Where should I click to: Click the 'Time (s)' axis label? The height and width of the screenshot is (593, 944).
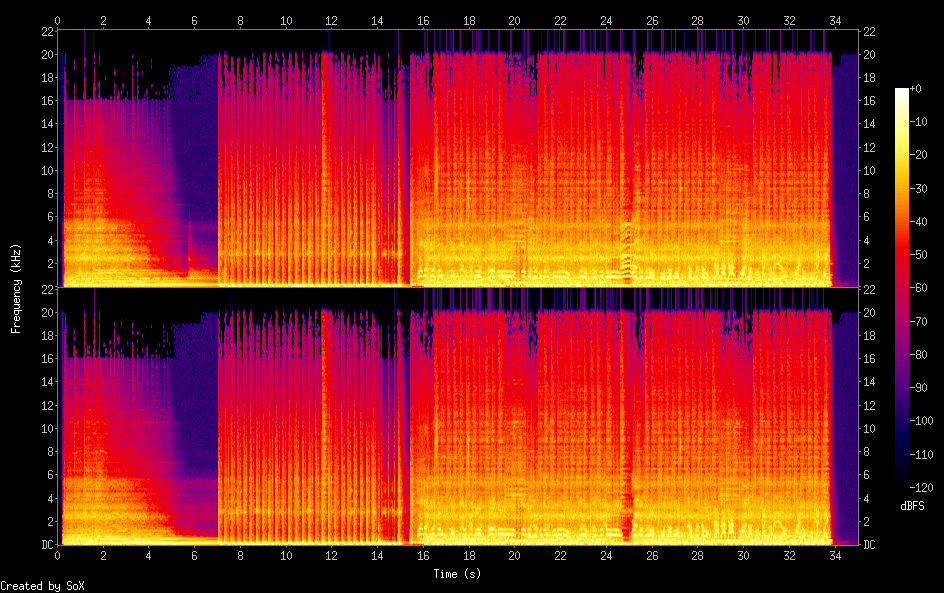[x=459, y=574]
